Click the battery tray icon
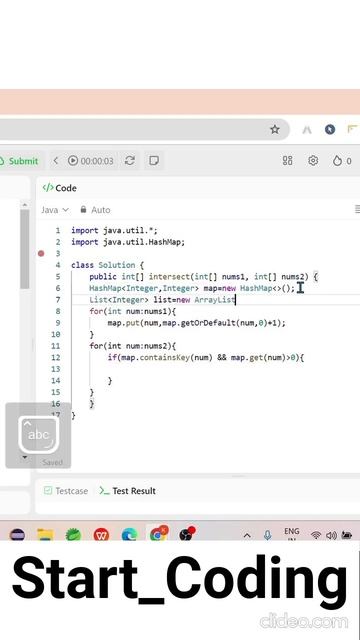 347,535
